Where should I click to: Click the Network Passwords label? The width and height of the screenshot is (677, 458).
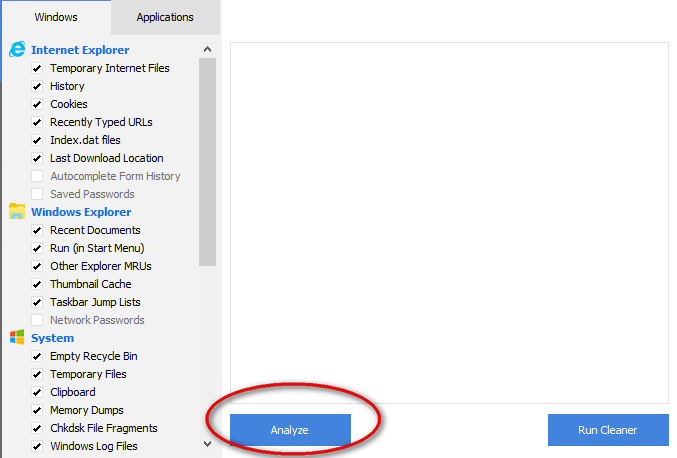[x=97, y=320]
